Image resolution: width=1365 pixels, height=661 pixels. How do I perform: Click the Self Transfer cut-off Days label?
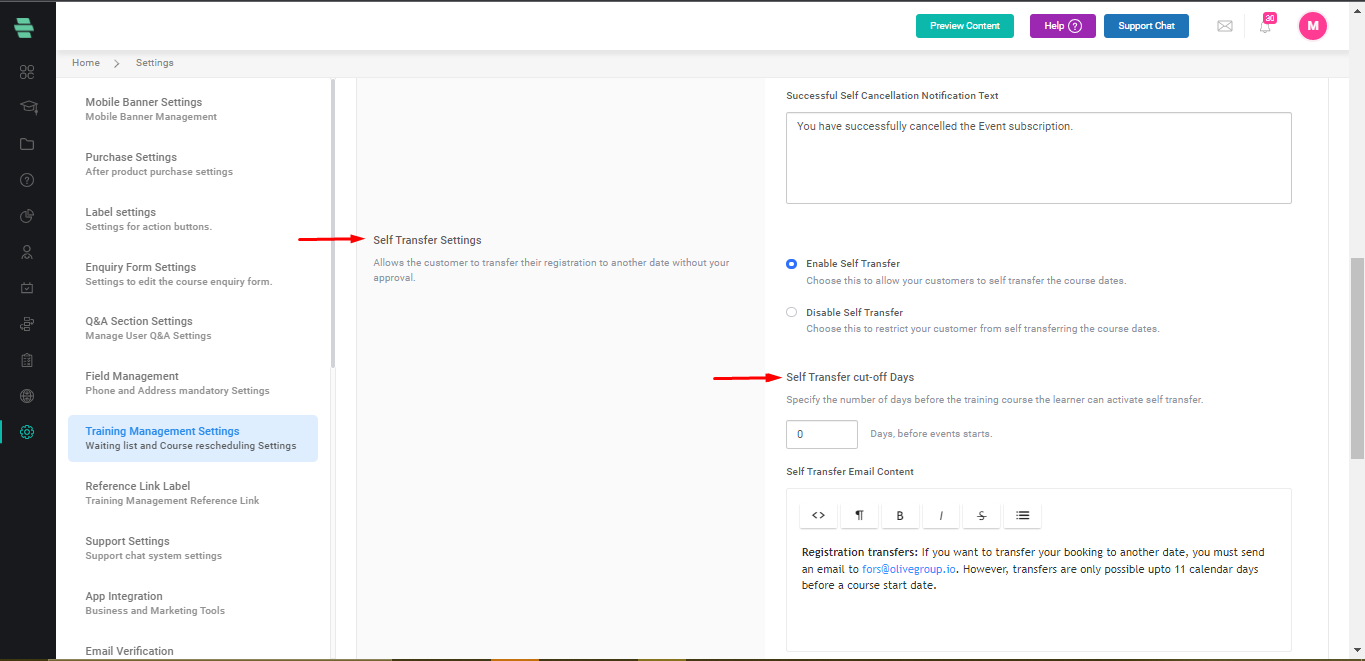pyautogui.click(x=850, y=377)
